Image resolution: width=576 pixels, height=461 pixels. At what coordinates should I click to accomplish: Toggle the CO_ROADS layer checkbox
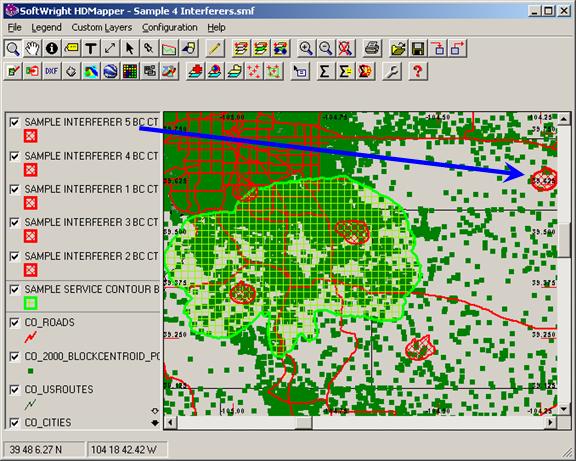tap(14, 323)
